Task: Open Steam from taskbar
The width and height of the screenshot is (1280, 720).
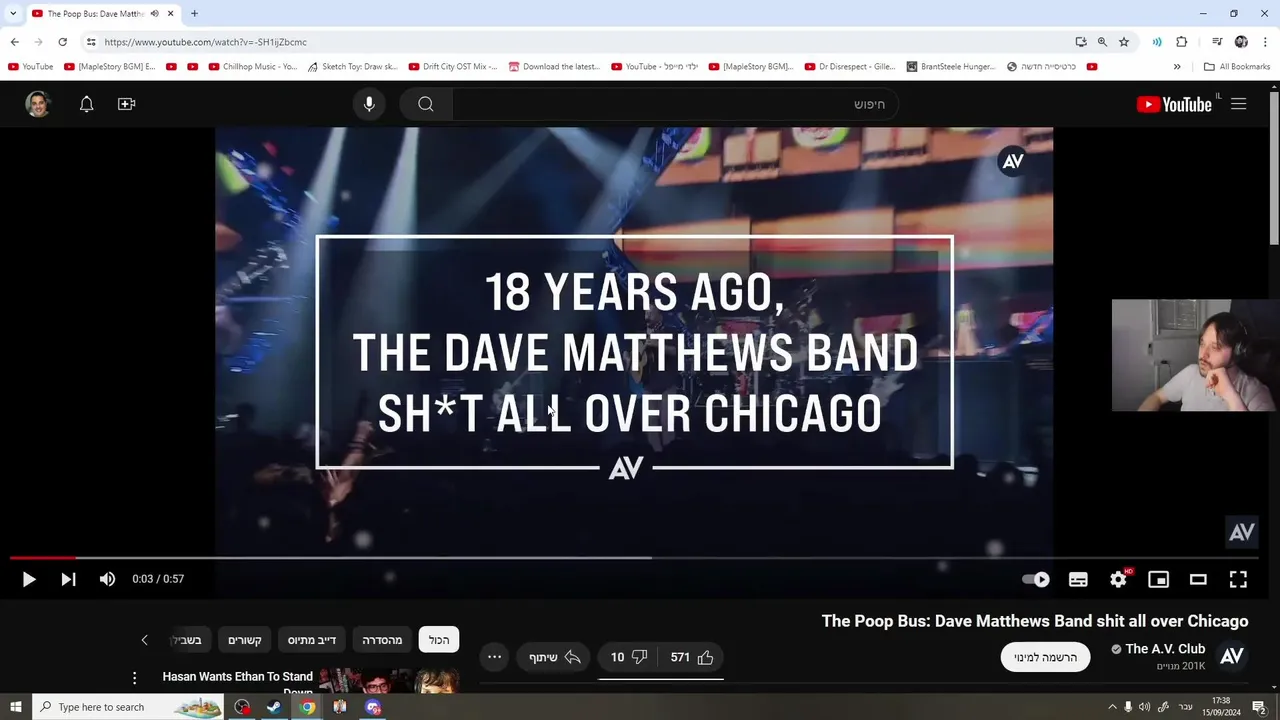Action: tap(274, 707)
